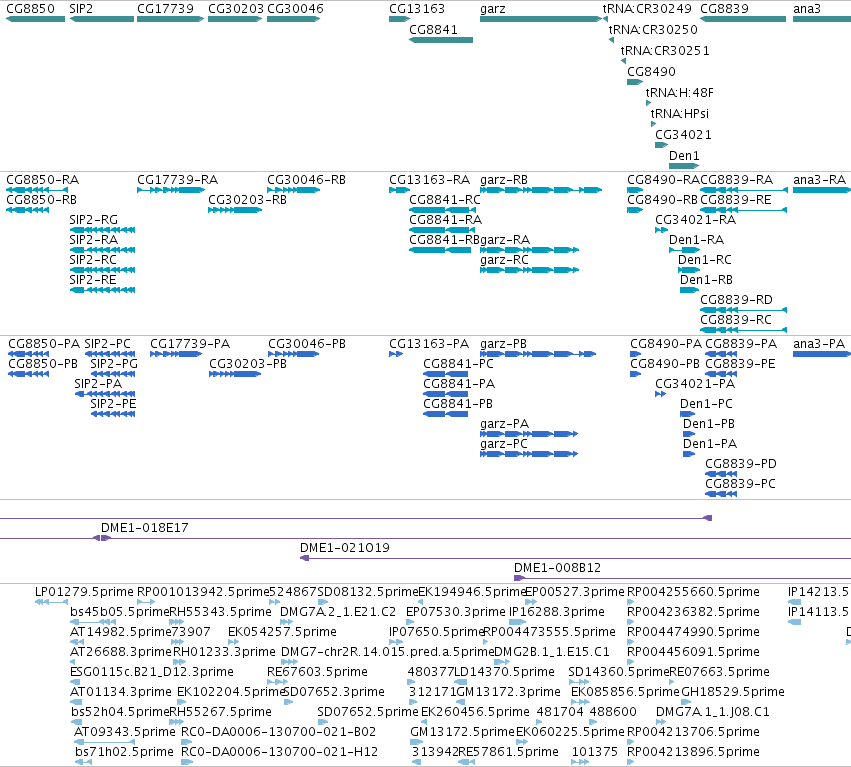851x767 pixels.
Task: Click the SIP2-RE transcript label
Action: click(x=93, y=280)
